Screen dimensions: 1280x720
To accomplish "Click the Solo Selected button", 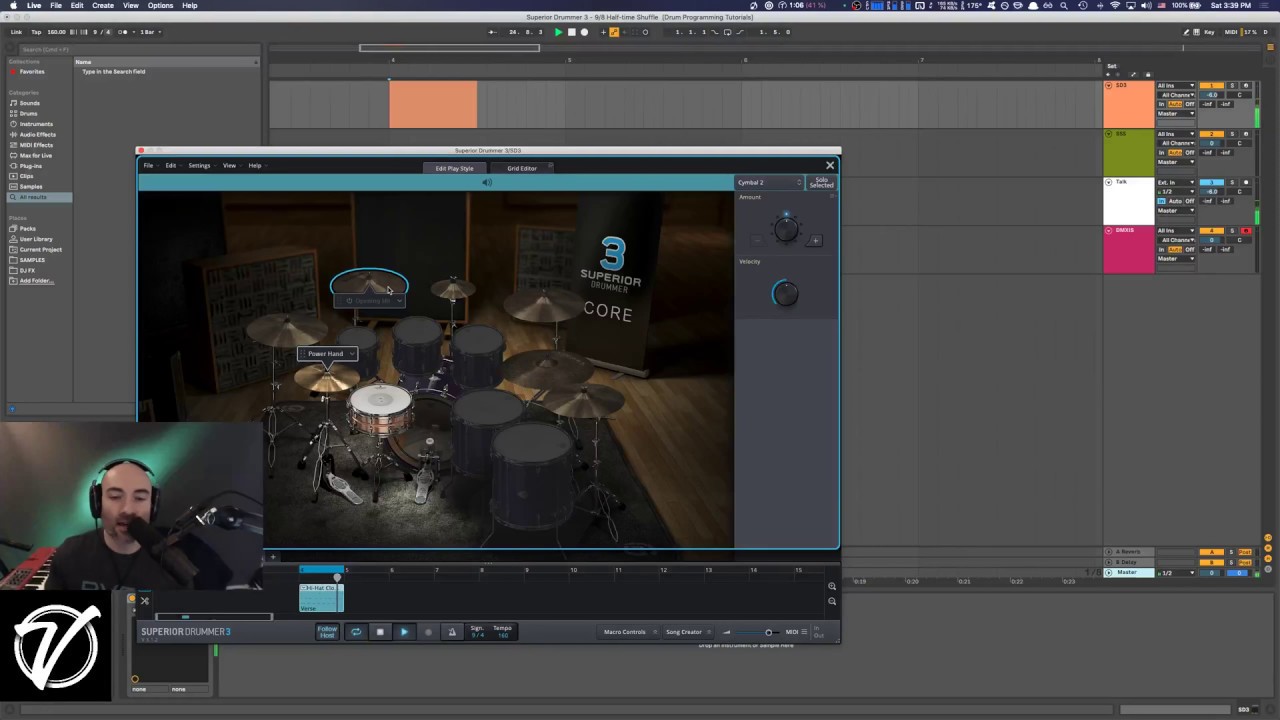I will pyautogui.click(x=821, y=183).
